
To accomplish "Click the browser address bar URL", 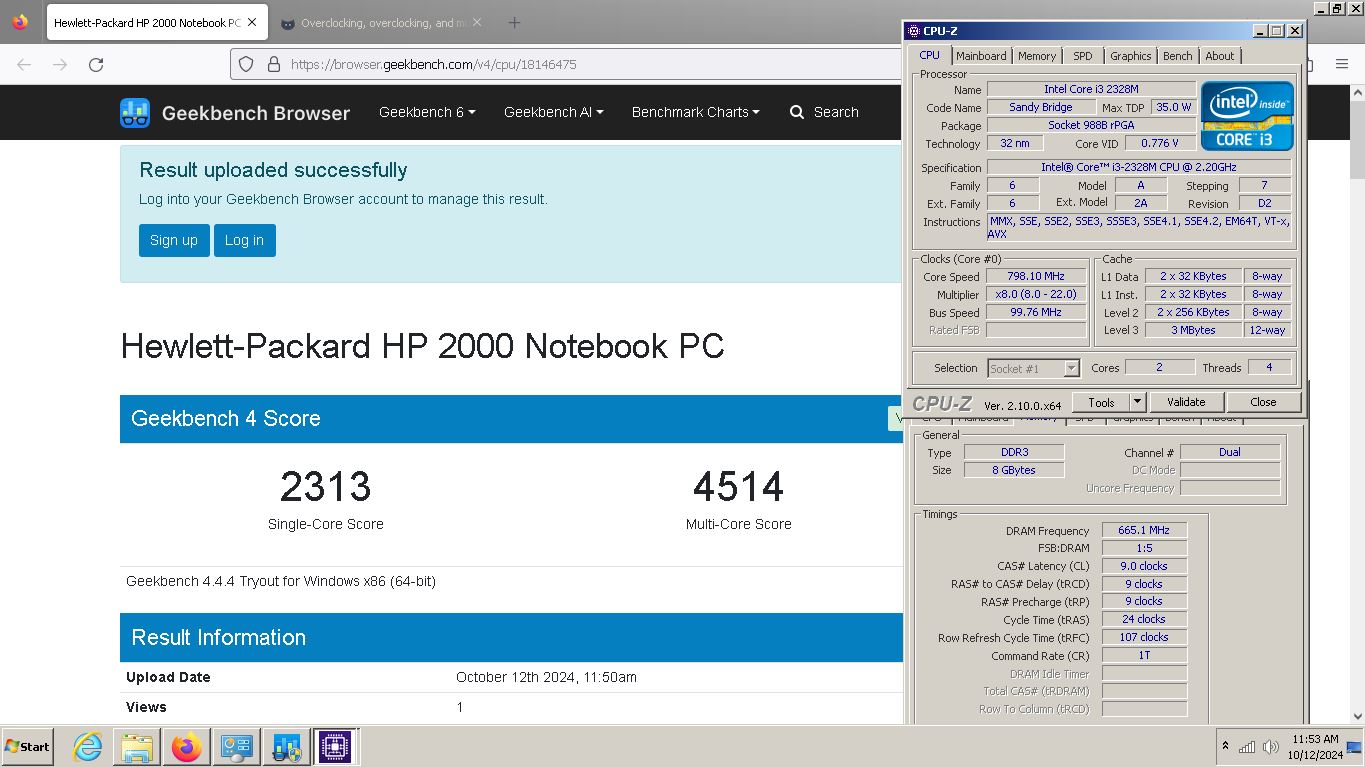I will coord(433,64).
